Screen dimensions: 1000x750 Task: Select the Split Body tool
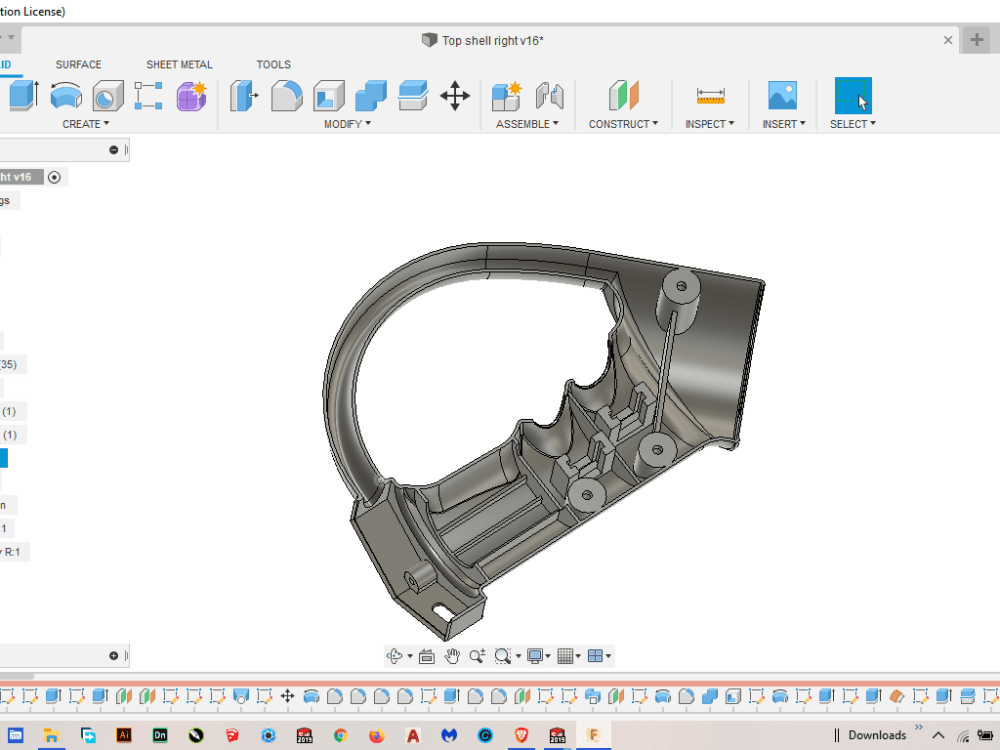coord(413,96)
